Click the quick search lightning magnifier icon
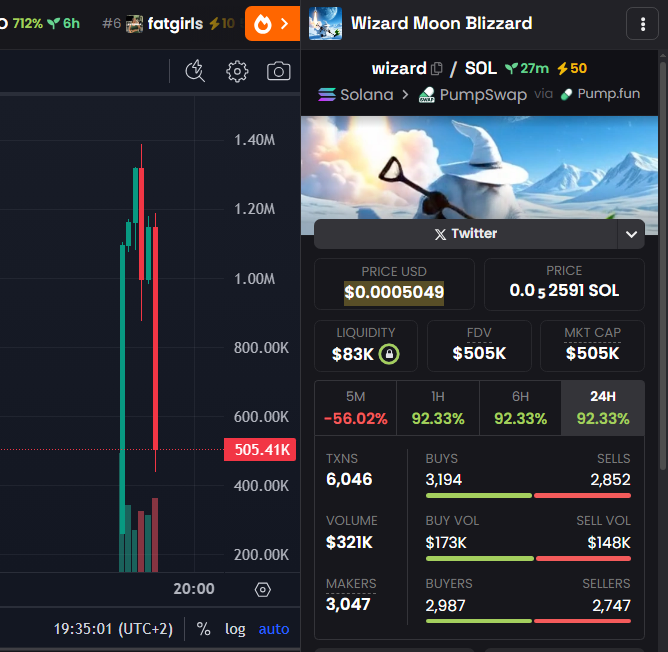Screen dimensions: 668x652 [x=195, y=71]
